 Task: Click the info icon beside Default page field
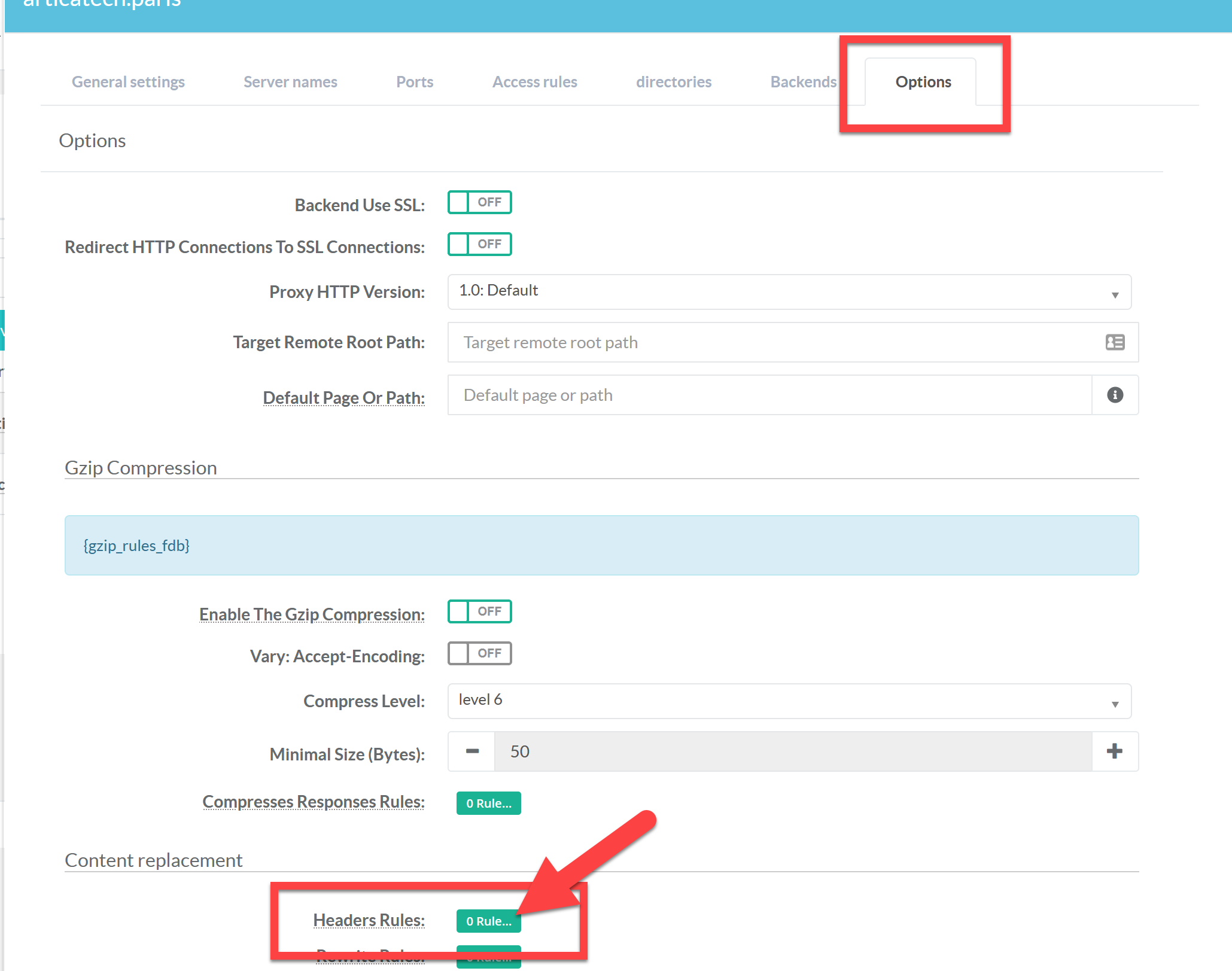click(x=1115, y=395)
